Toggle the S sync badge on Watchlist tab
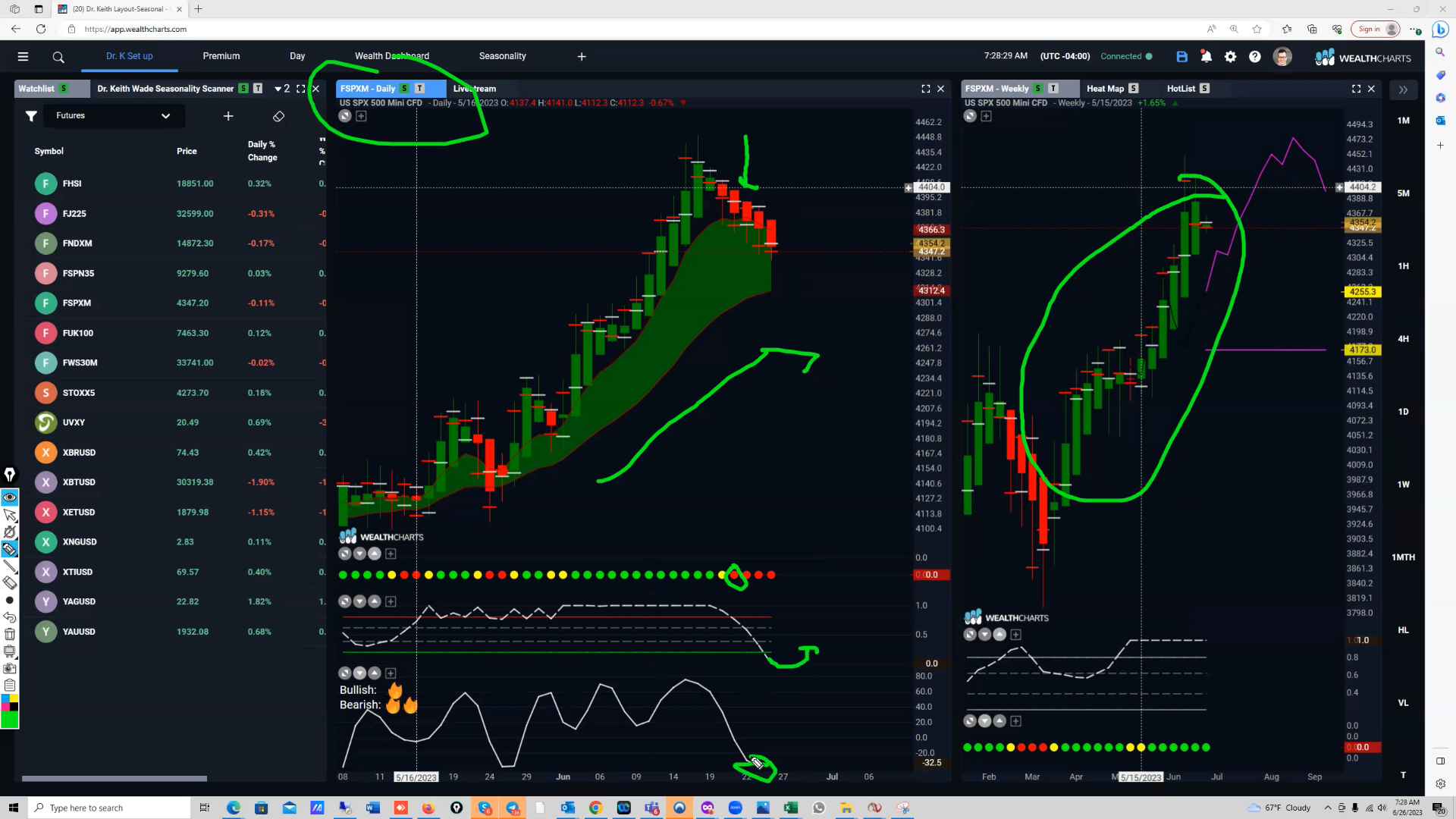Screen dimensions: 1456x819 click(64, 89)
